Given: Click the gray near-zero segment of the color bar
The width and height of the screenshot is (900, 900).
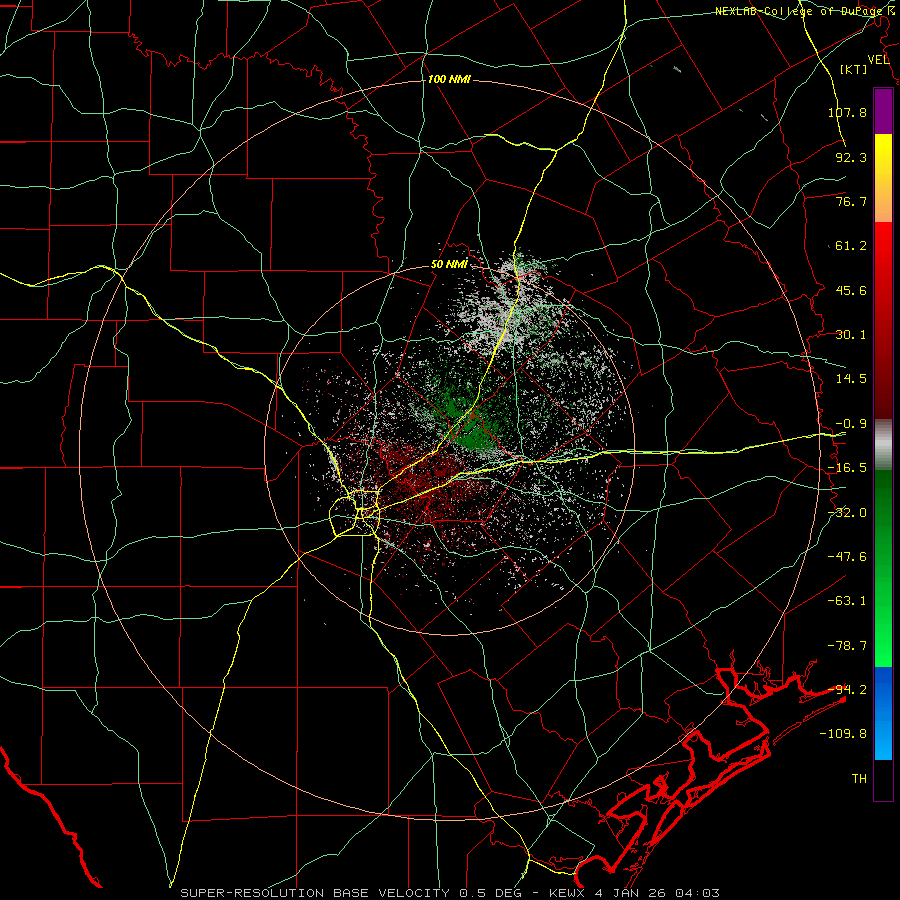Looking at the screenshot, I should click(x=883, y=445).
